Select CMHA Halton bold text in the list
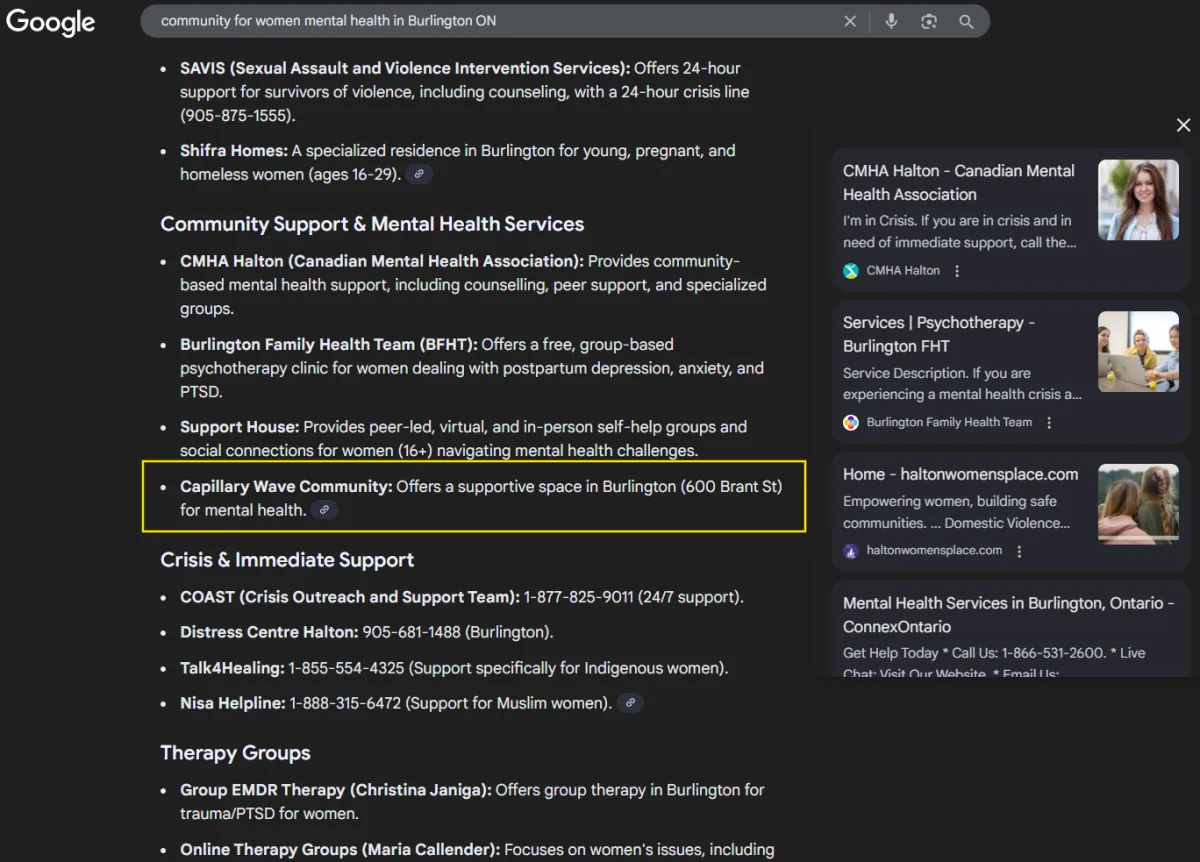This screenshot has height=862, width=1200. tap(382, 261)
